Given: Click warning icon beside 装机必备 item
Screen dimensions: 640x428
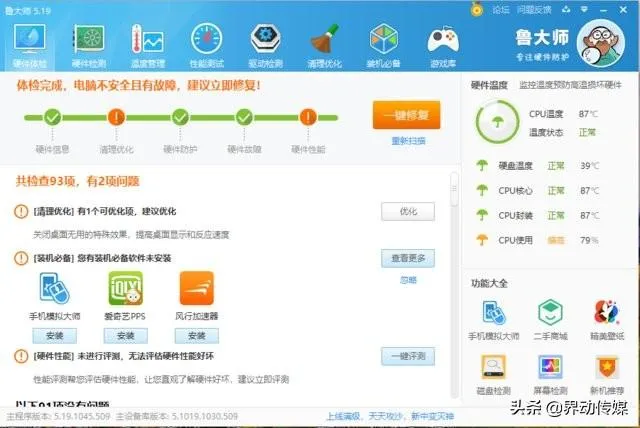Looking at the screenshot, I should tap(21, 258).
